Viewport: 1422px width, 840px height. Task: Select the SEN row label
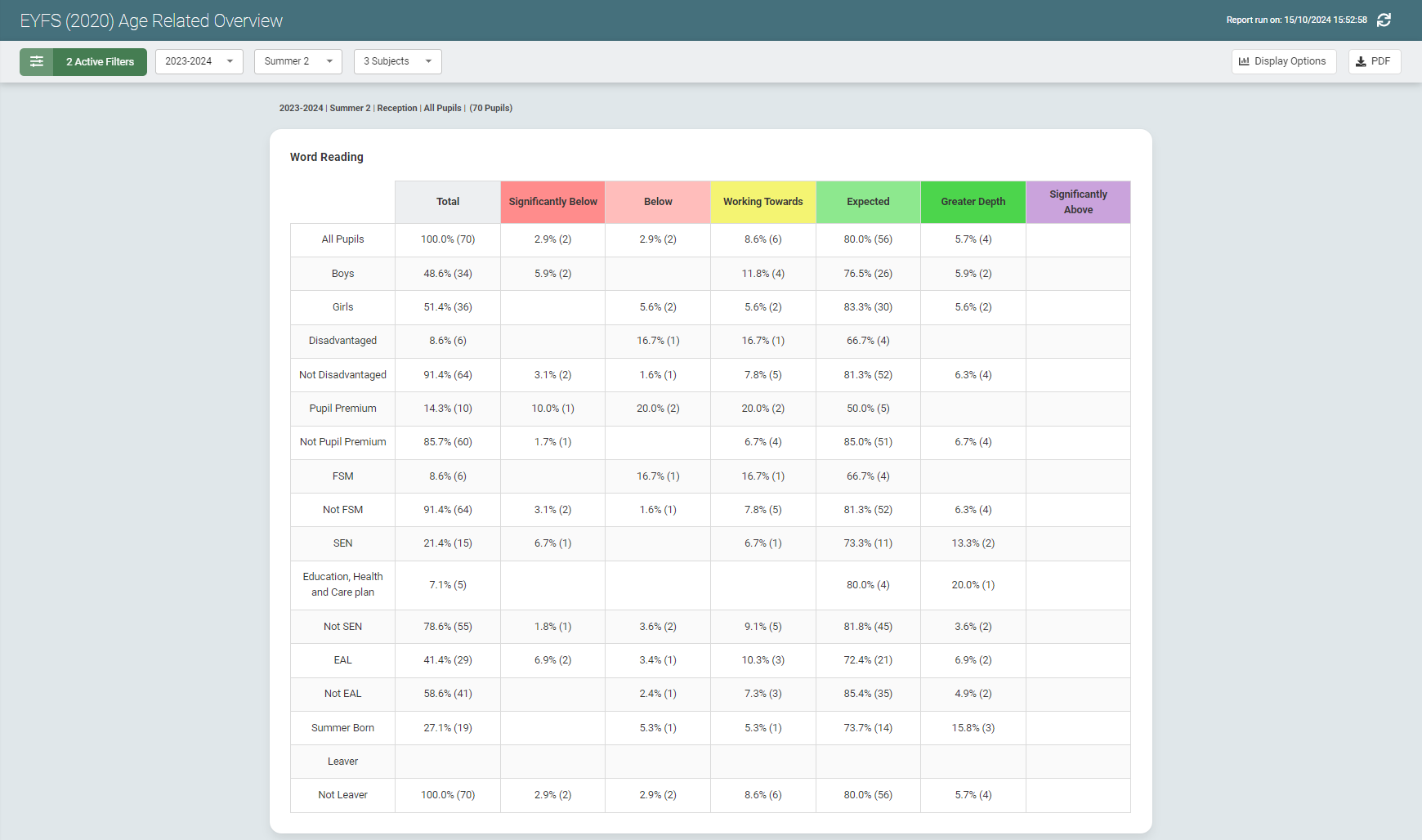click(342, 543)
